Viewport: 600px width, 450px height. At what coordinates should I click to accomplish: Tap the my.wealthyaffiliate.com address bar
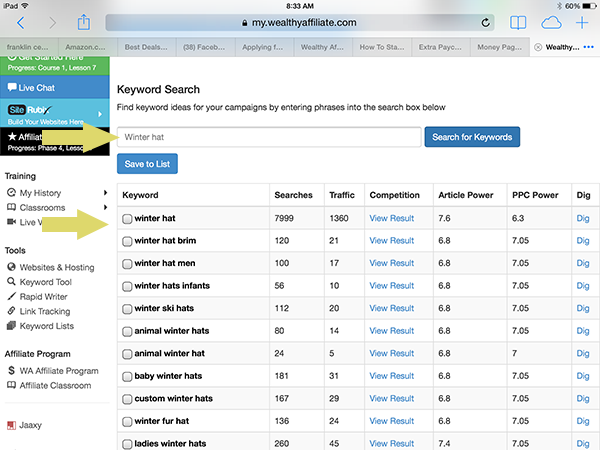pyautogui.click(x=300, y=23)
